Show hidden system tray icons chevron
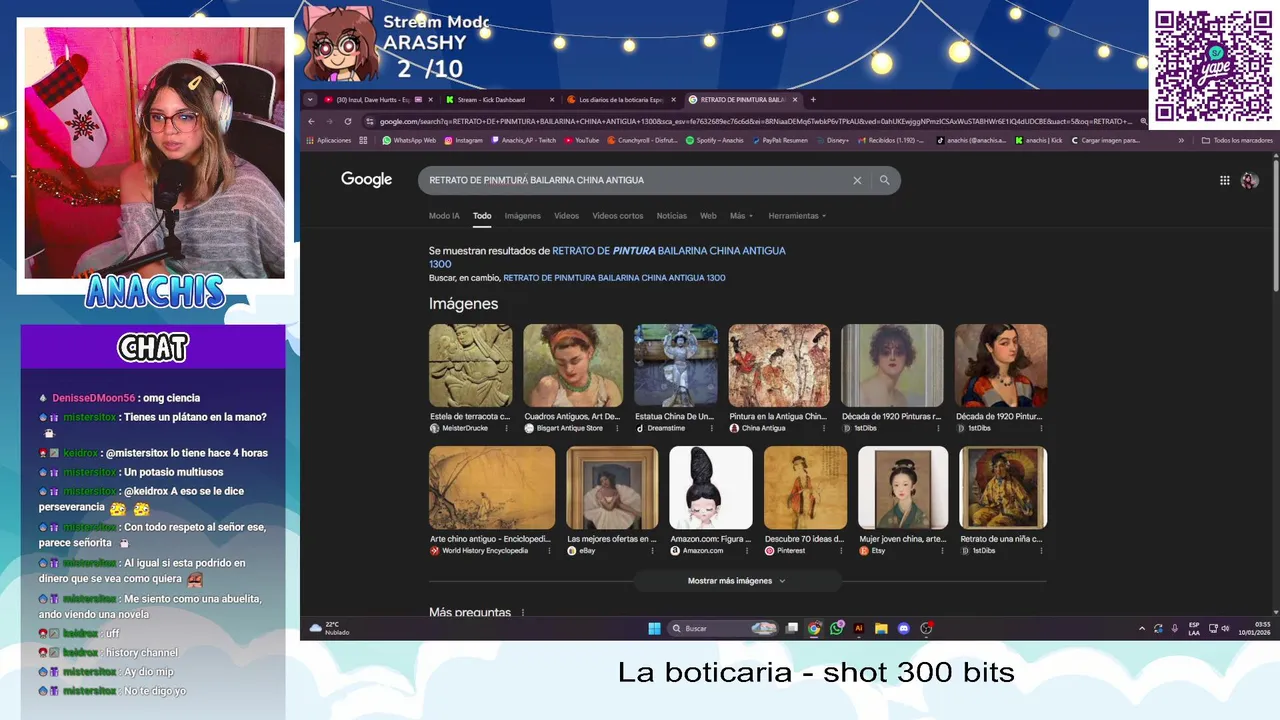The image size is (1280, 720). (1142, 629)
